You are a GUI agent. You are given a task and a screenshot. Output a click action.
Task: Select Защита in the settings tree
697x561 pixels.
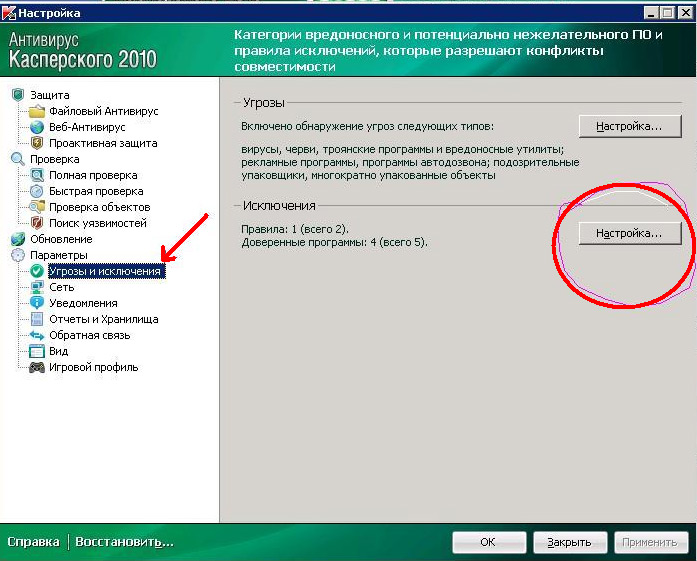tap(50, 95)
